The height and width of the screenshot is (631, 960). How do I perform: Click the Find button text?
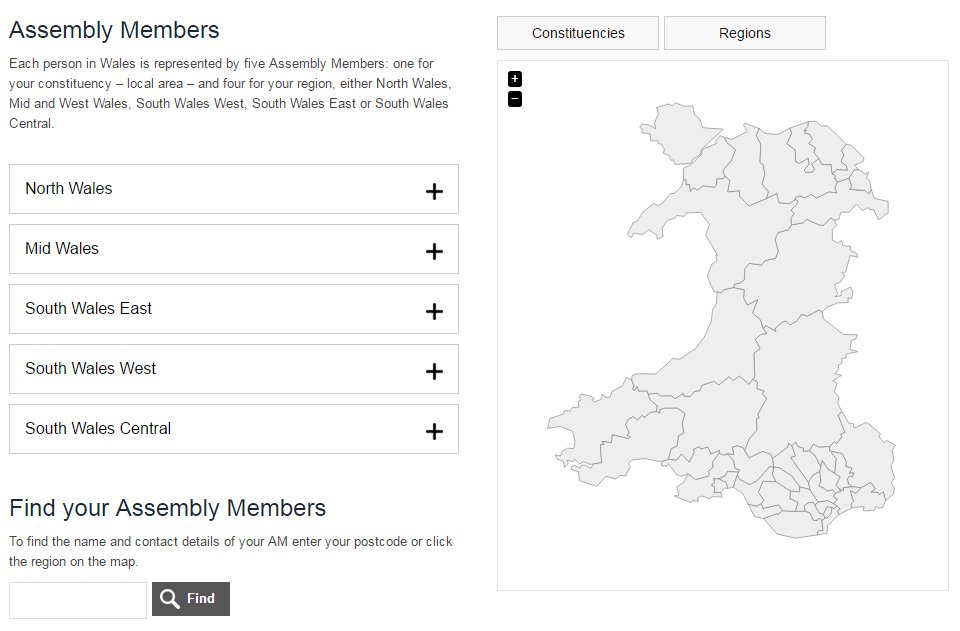click(x=201, y=599)
